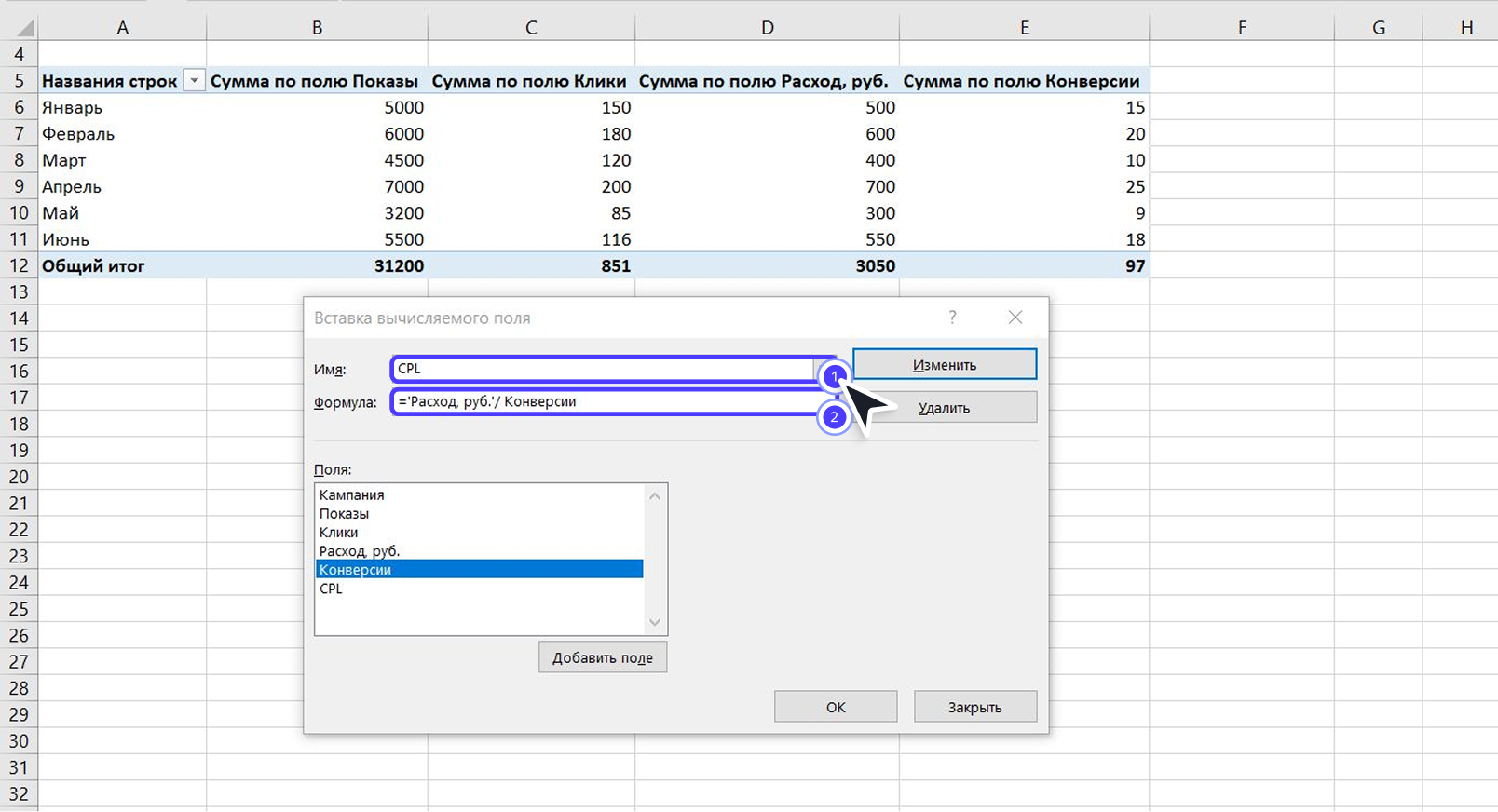Click the total 97 cell
Image resolution: width=1498 pixels, height=812 pixels.
pos(1024,265)
